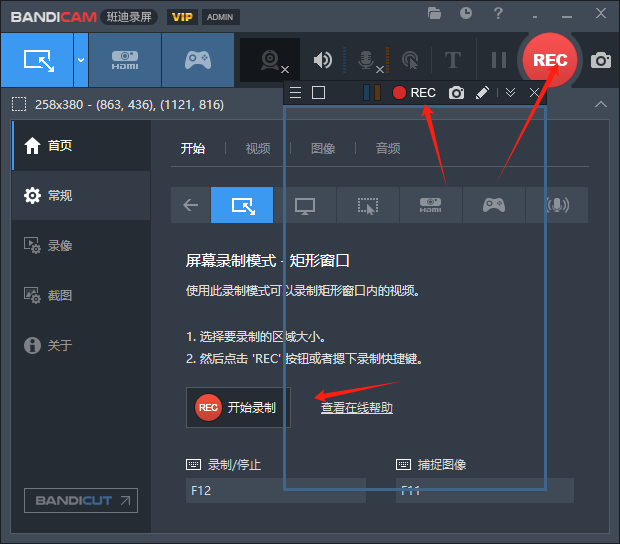
Task: Click the microphone volume level meter
Action: [388, 60]
